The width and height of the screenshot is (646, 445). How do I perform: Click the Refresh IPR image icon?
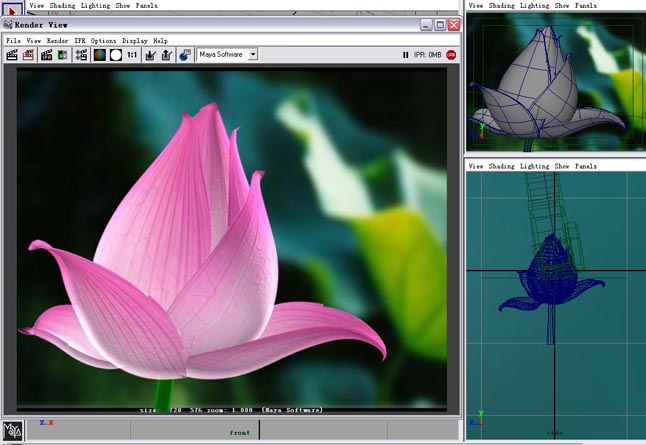click(x=62, y=55)
